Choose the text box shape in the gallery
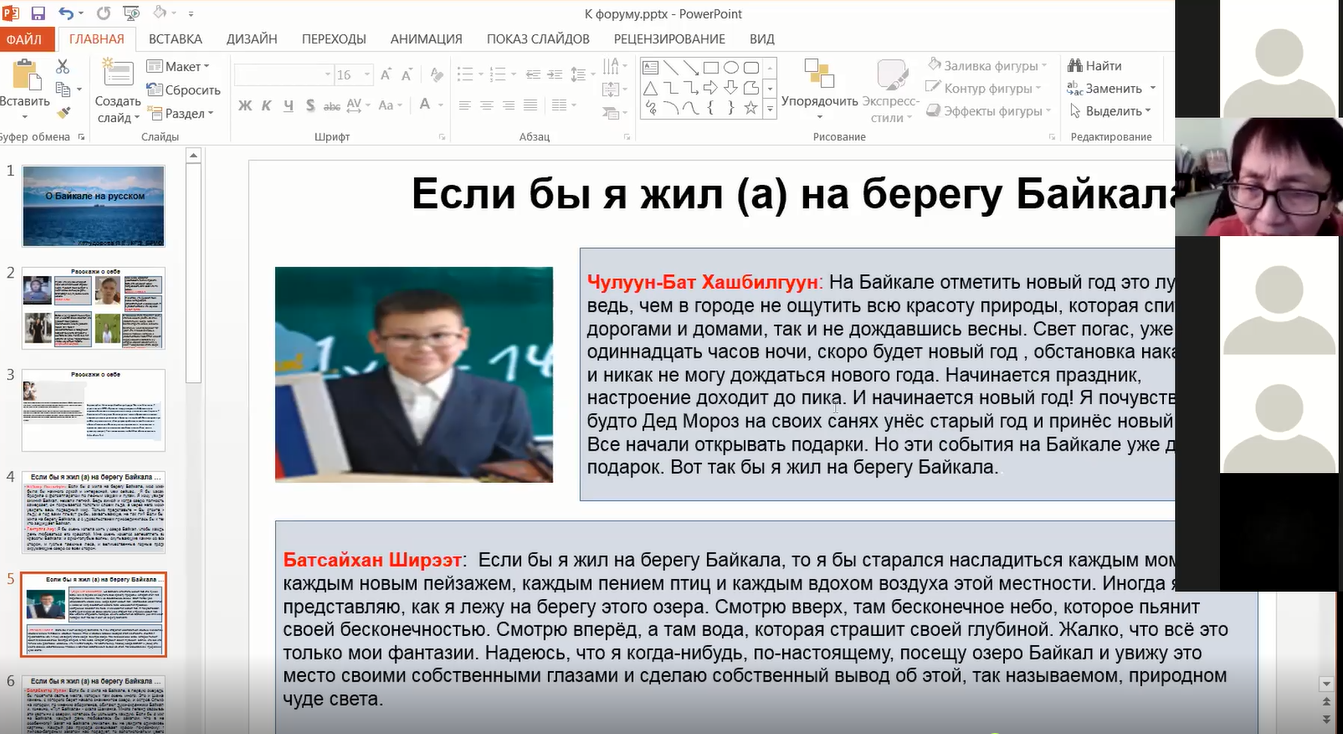 [650, 68]
